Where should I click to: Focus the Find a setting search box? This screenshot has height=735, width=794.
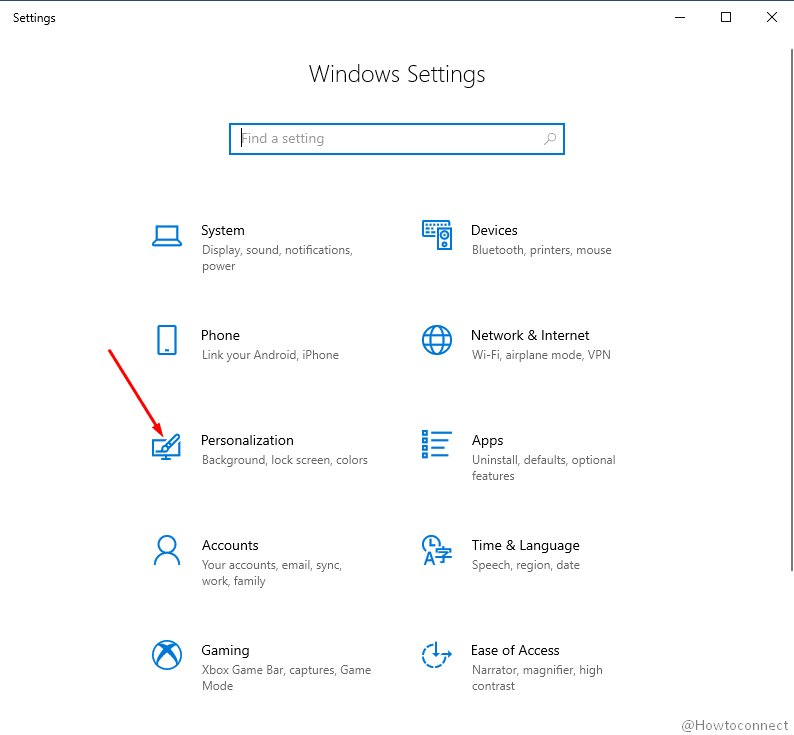click(x=396, y=139)
